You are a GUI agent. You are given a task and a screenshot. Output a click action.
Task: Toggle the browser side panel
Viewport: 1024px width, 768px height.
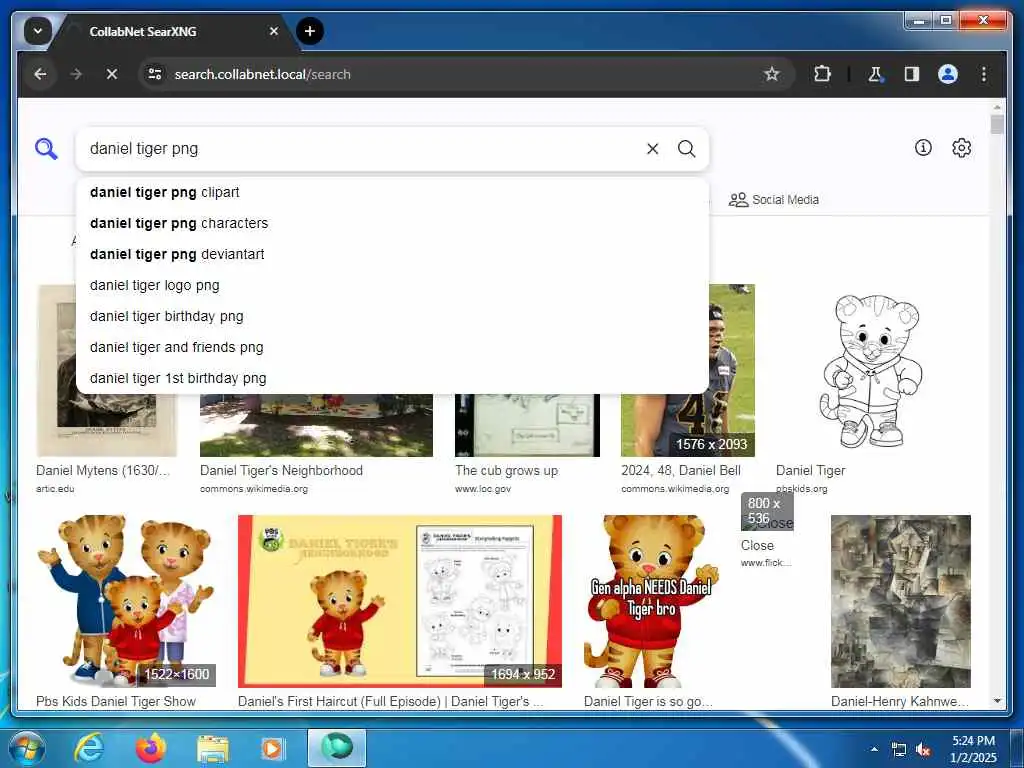[912, 74]
